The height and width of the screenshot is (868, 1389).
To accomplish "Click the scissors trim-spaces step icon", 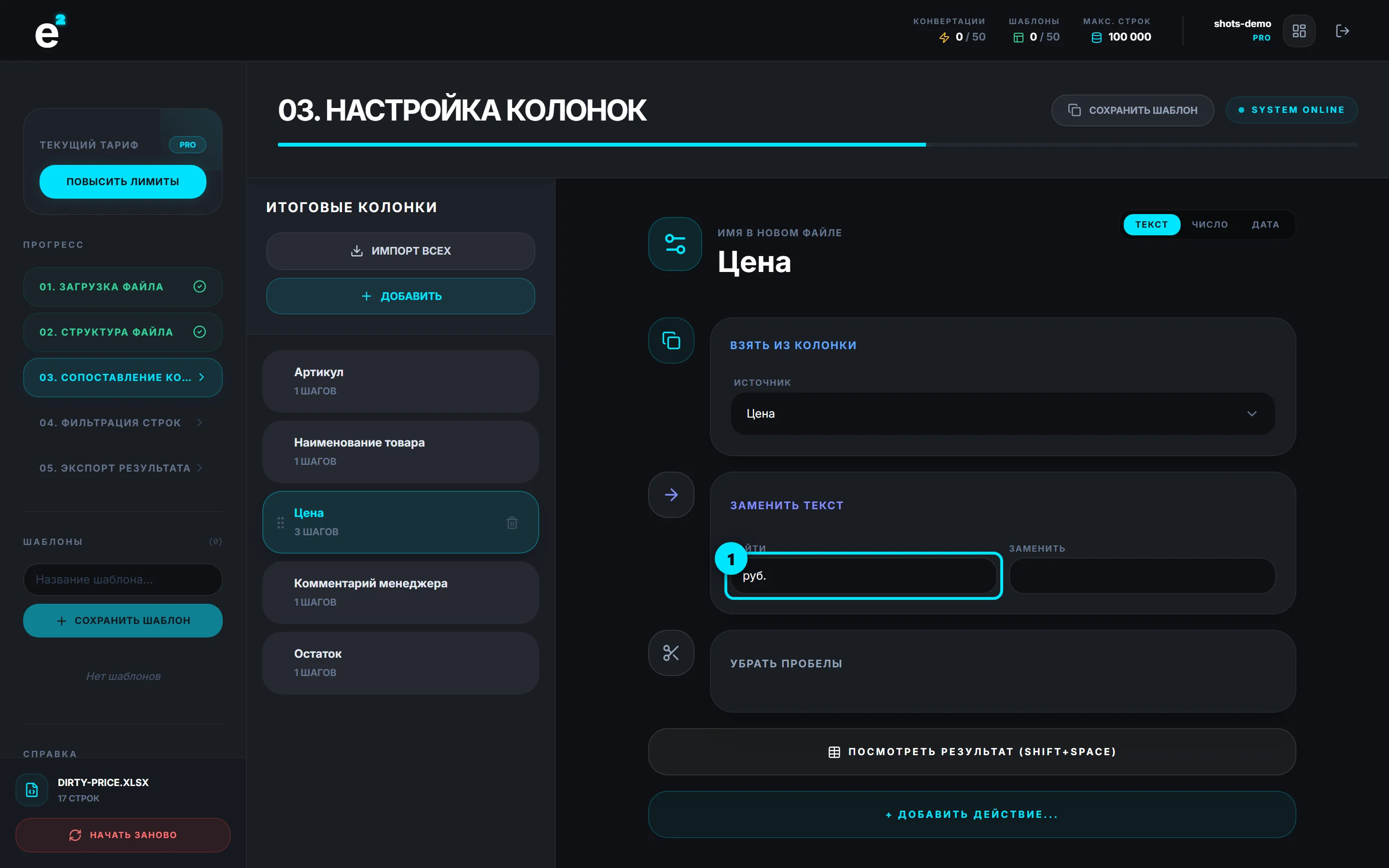I will pyautogui.click(x=671, y=653).
